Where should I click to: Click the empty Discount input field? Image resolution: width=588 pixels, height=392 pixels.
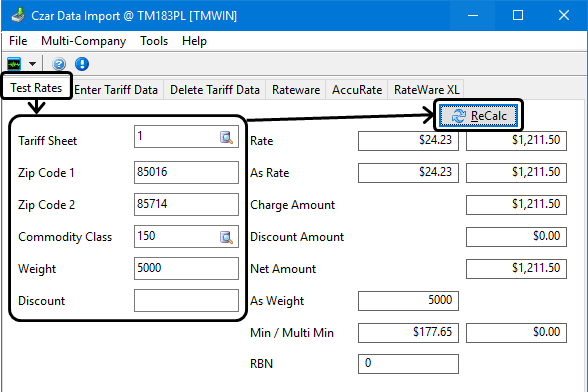(x=186, y=300)
